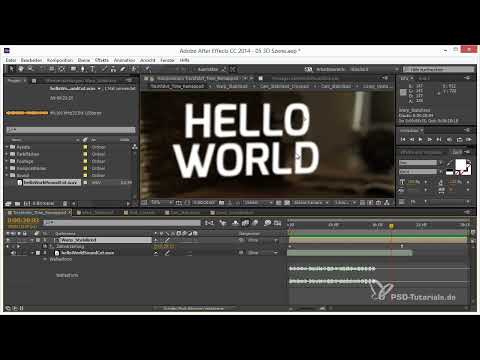Take snapshot with camera icon under viewer

[221, 203]
